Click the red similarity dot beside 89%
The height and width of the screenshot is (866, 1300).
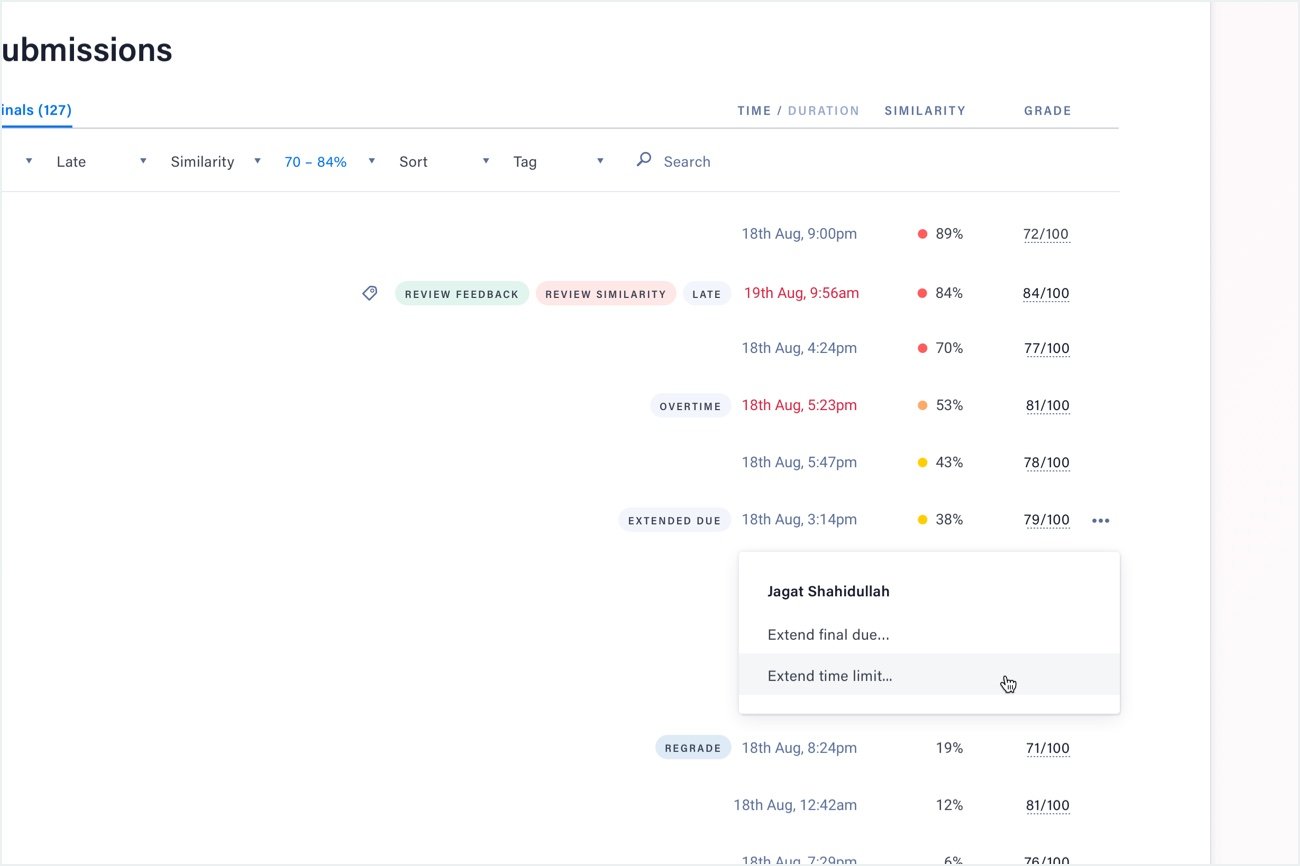(x=921, y=233)
